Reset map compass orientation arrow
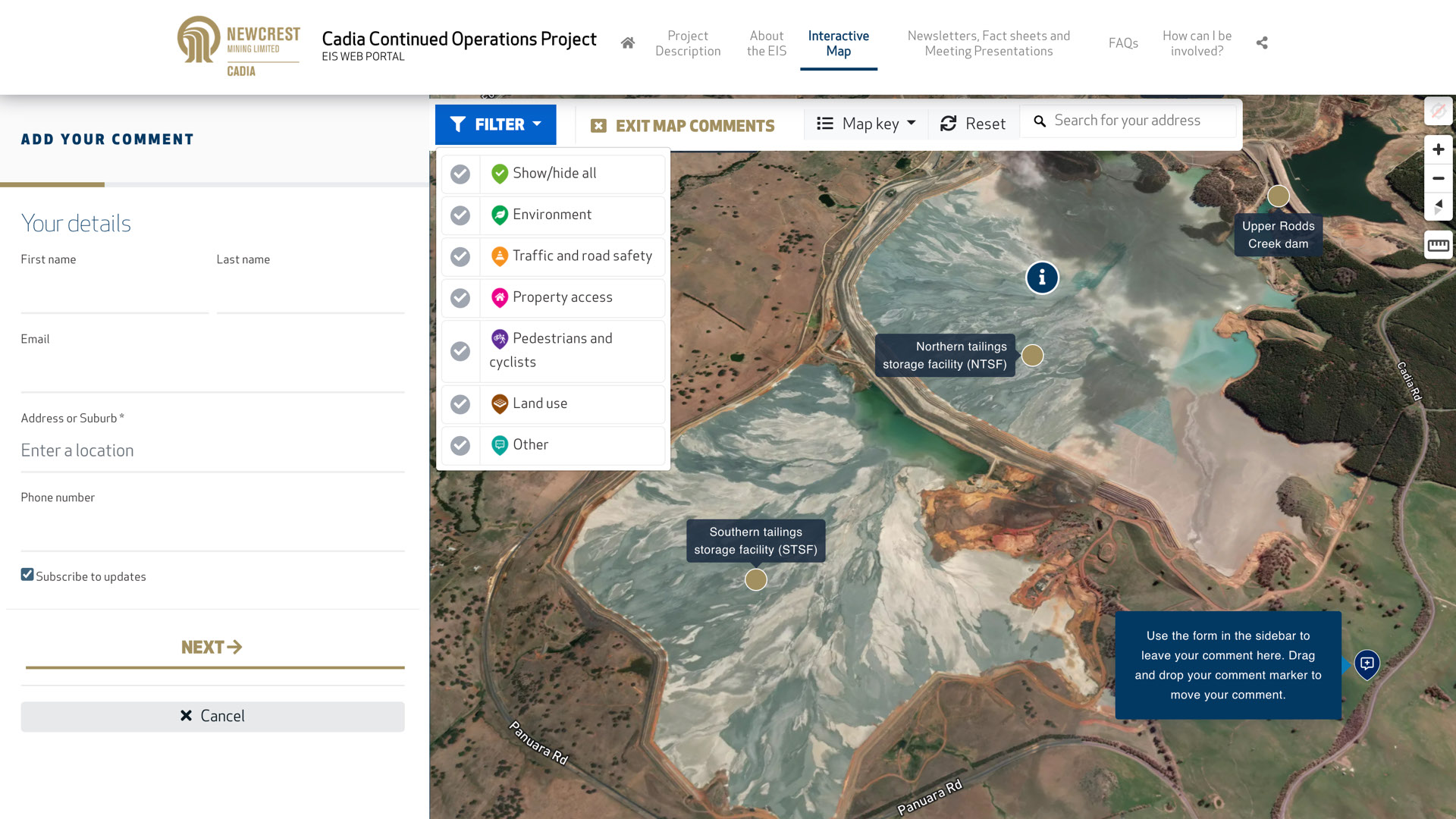Screen dimensions: 1456x819 coord(1438,206)
